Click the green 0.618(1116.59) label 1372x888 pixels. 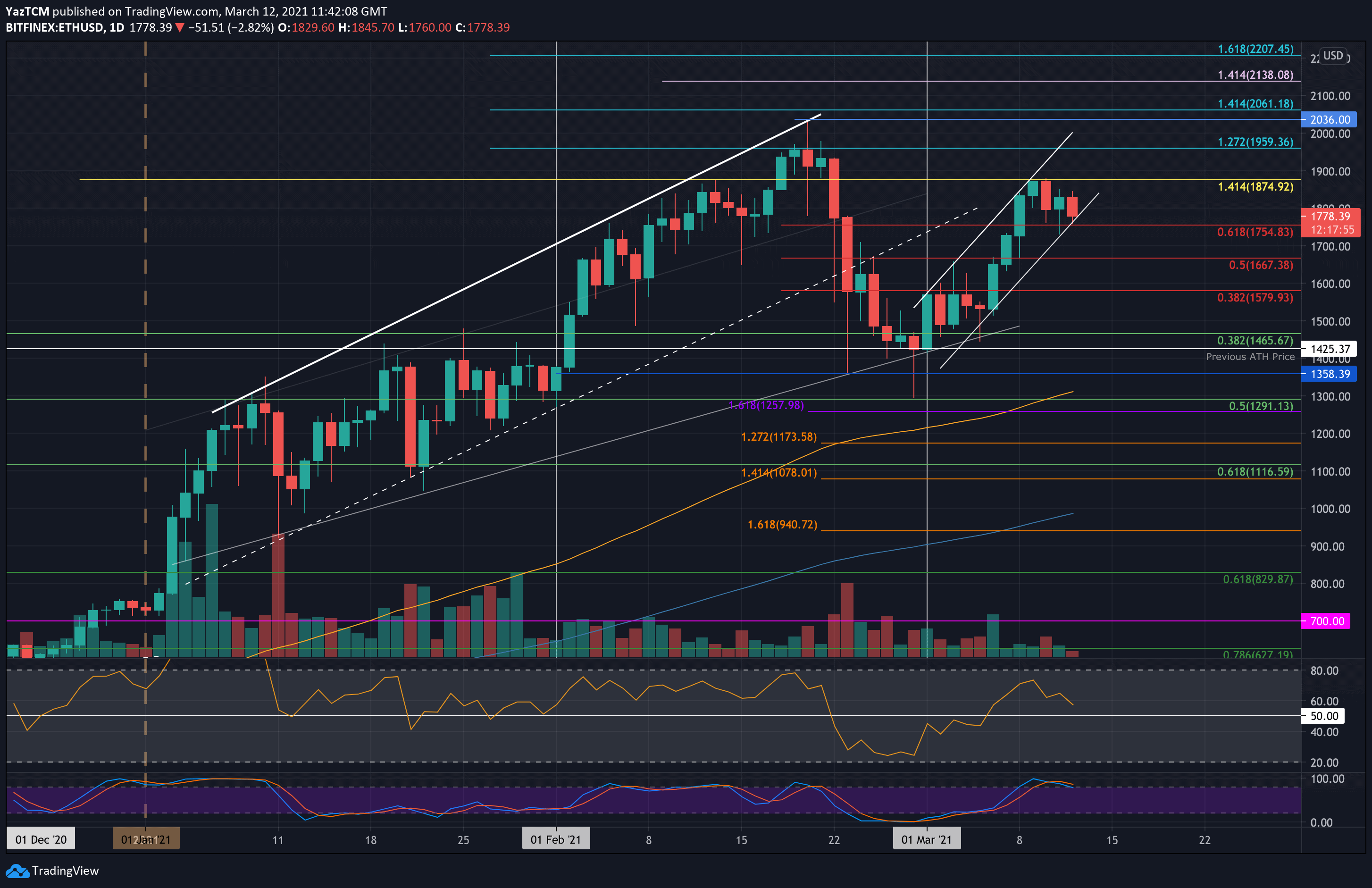(x=1255, y=472)
